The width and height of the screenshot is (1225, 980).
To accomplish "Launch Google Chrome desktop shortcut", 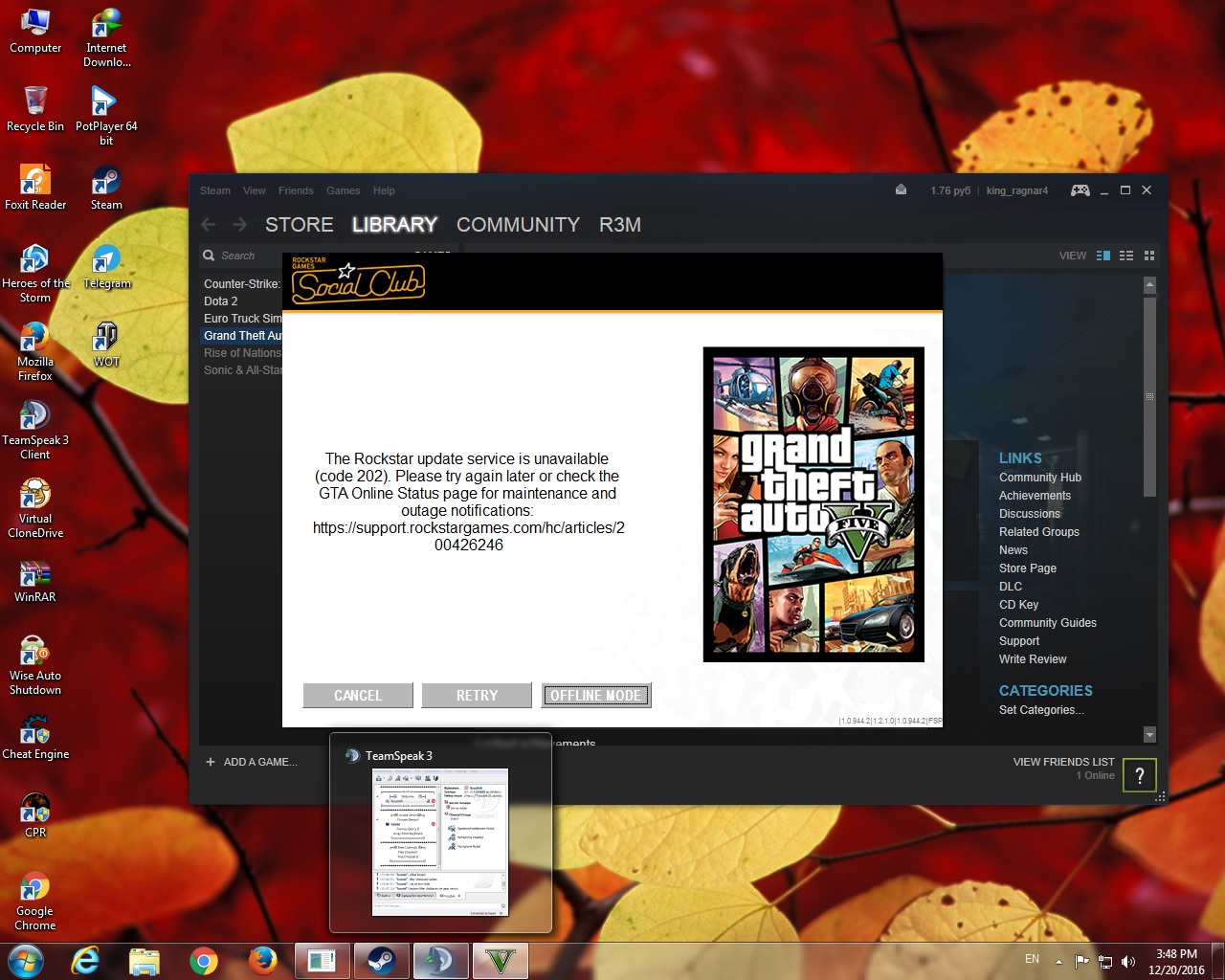I will (x=35, y=901).
